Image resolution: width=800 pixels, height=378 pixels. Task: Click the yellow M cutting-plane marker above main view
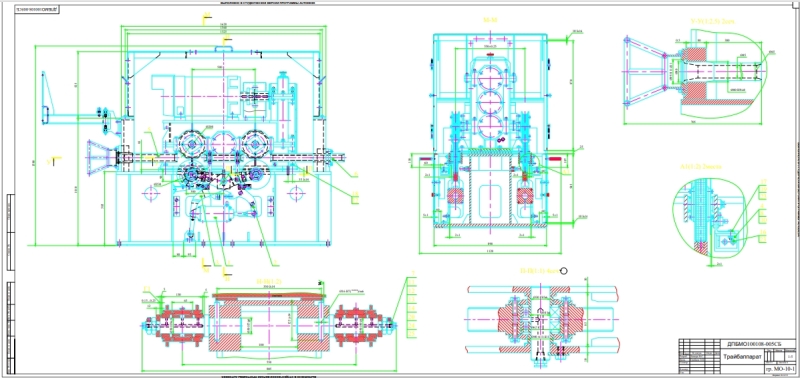[207, 18]
